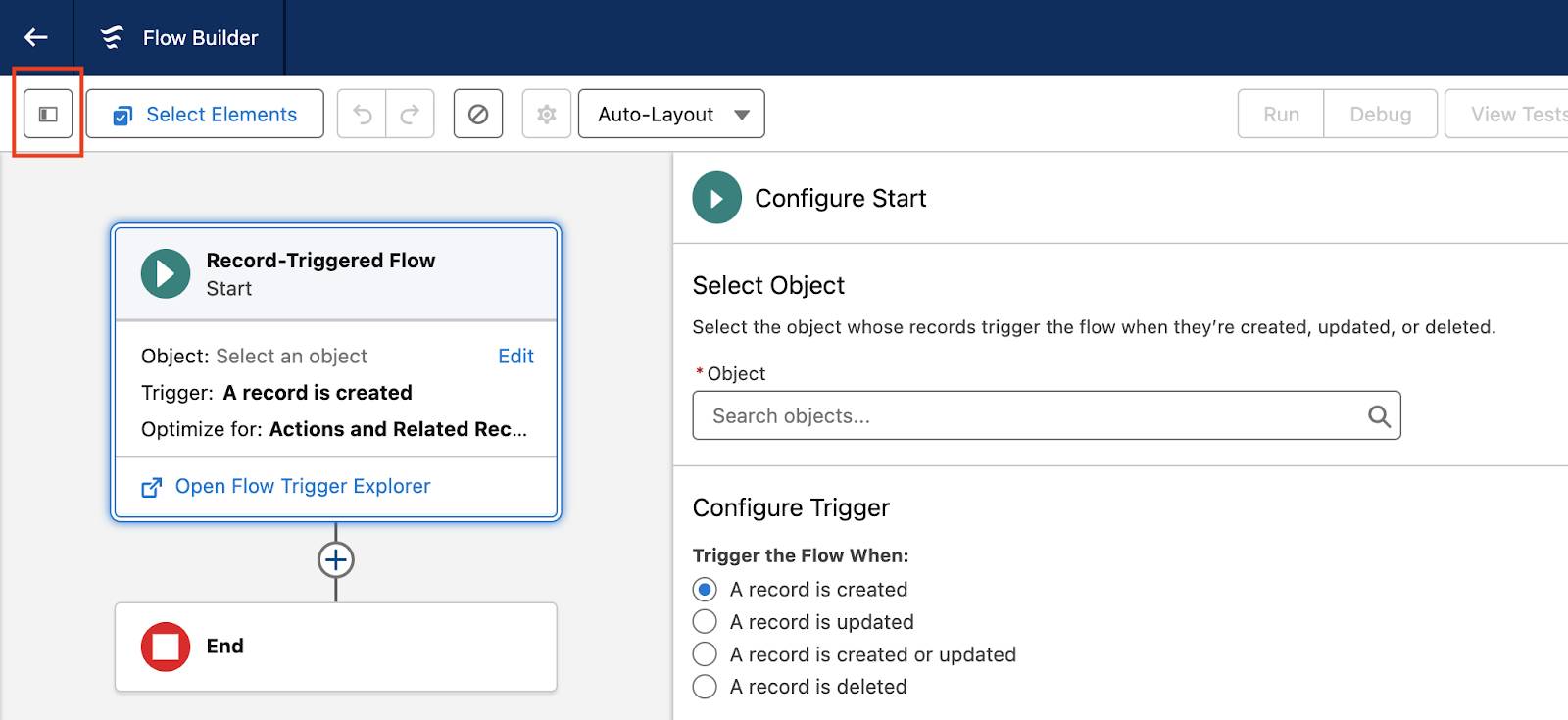This screenshot has width=1568, height=720.
Task: Click the 'Flow Builder' header title
Action: tap(201, 38)
